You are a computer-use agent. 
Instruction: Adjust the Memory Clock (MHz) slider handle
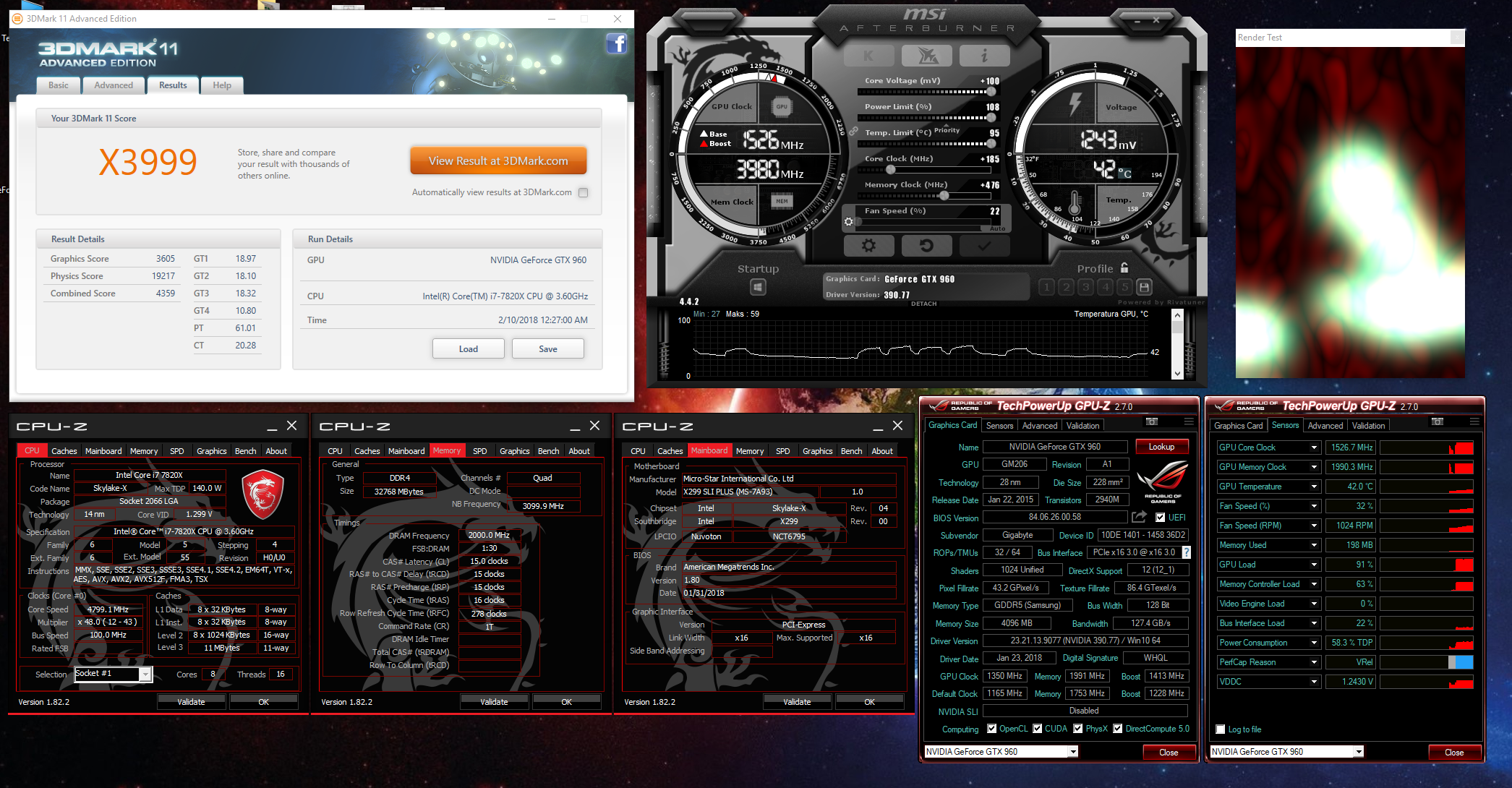[x=944, y=196]
